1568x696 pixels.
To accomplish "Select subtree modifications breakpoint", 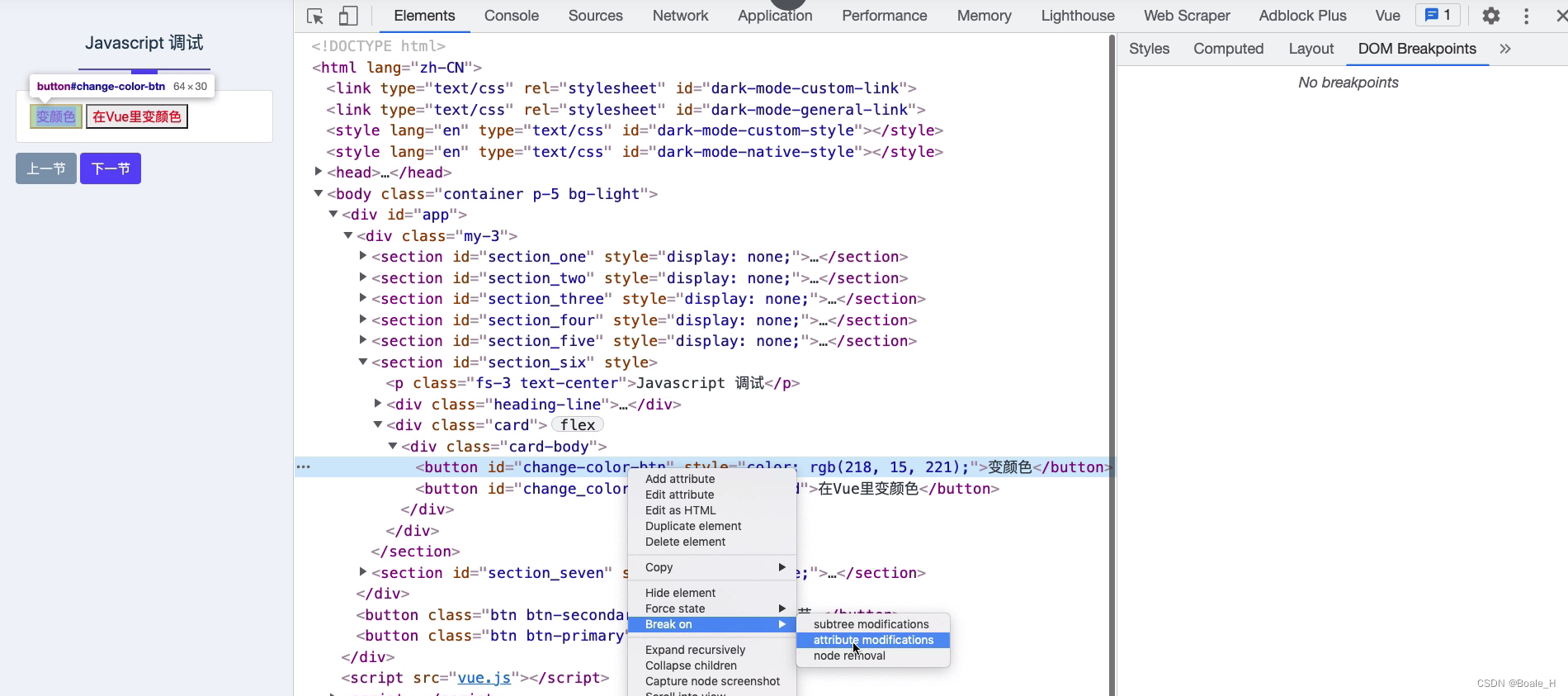I will pyautogui.click(x=873, y=624).
